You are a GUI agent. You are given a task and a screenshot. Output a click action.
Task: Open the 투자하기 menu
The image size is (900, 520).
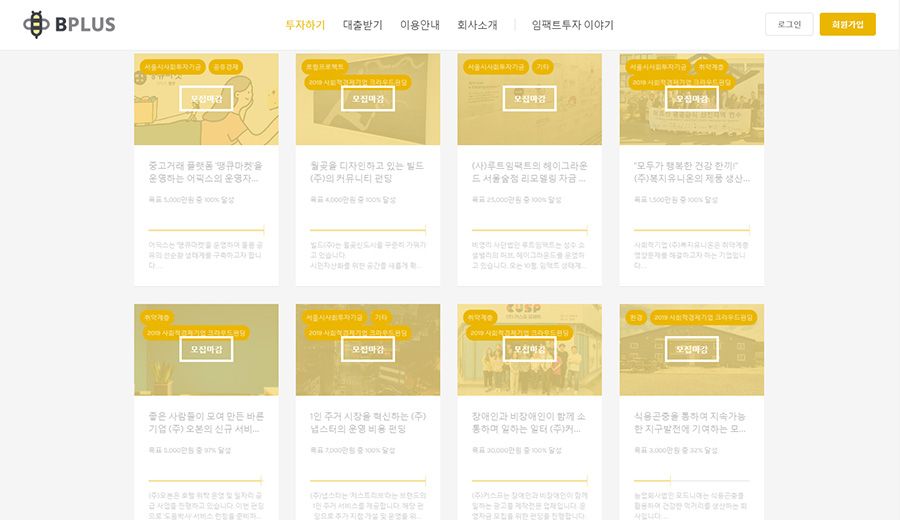pyautogui.click(x=305, y=25)
